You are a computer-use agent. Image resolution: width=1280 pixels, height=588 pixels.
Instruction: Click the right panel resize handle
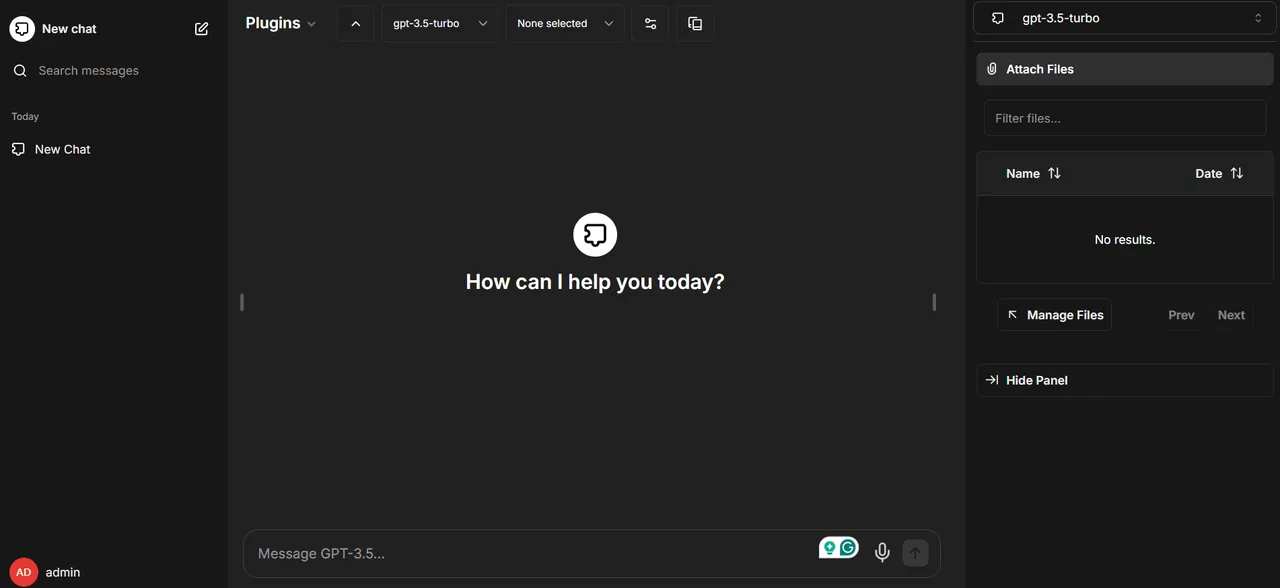pos(934,302)
